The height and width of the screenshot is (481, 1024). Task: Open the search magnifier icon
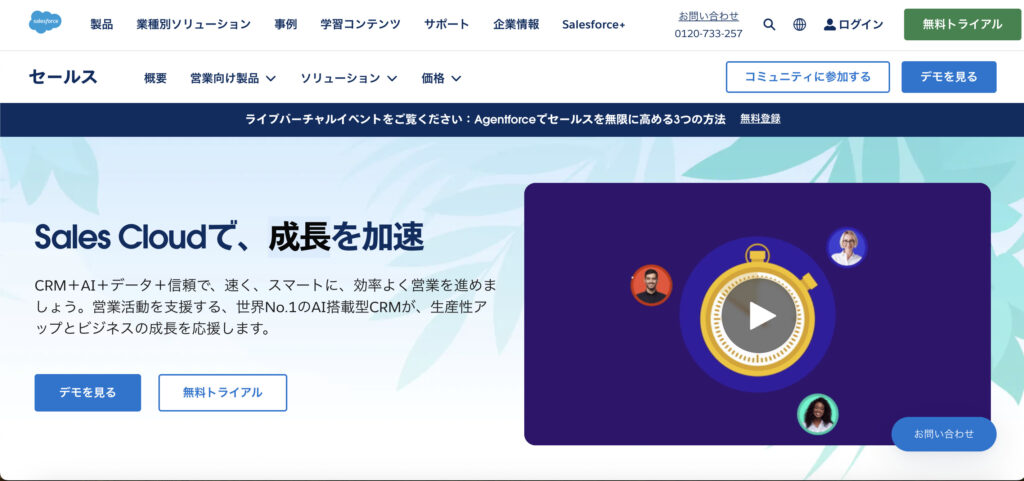(769, 24)
